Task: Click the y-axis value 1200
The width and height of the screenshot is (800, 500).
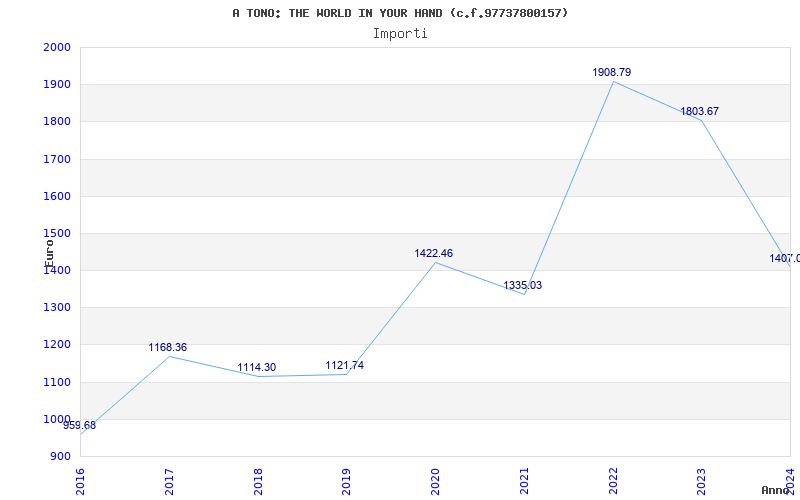Action: point(57,345)
